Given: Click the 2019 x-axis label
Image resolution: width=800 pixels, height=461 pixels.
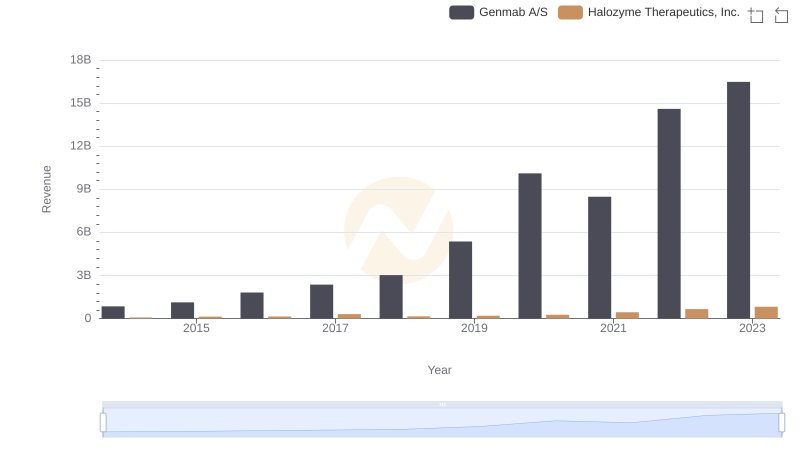Looking at the screenshot, I should [474, 328].
